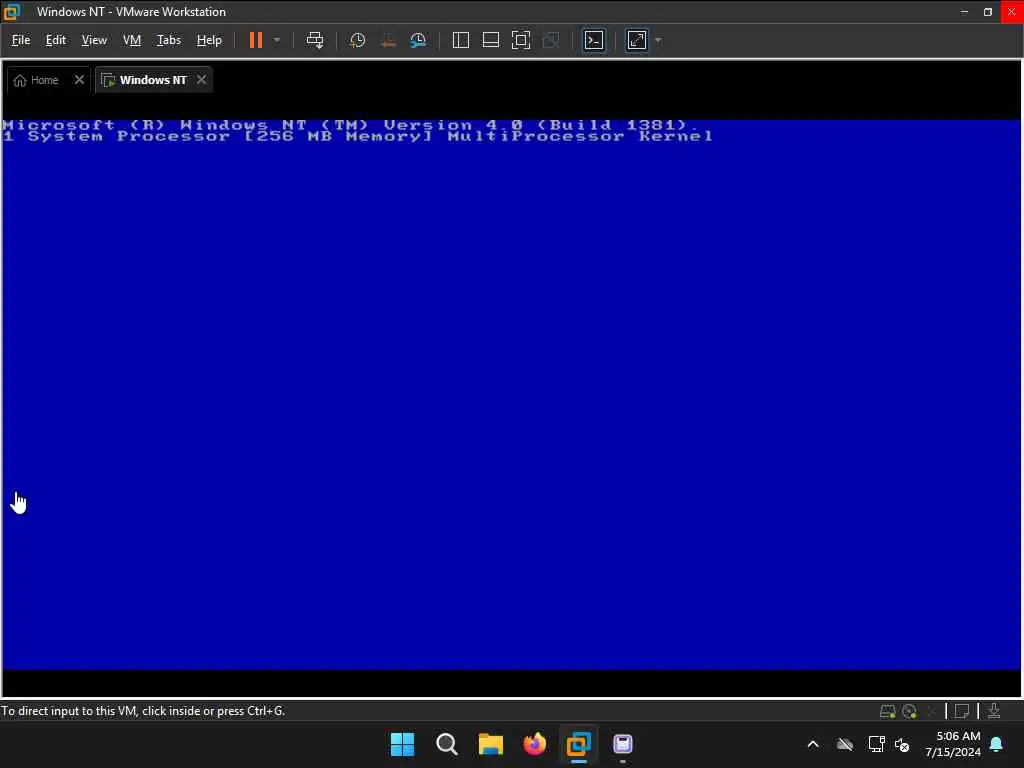Open the notification bell
Viewport: 1024px width, 768px height.
point(997,744)
